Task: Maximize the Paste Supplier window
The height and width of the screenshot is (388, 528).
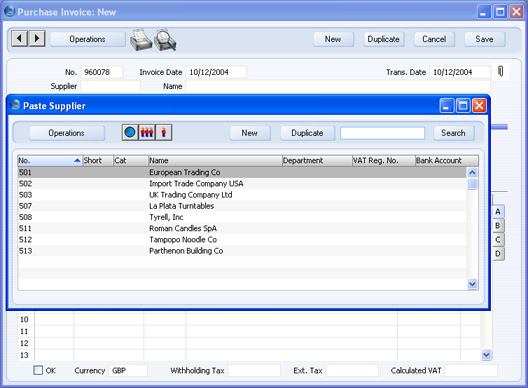Action: tap(463, 106)
